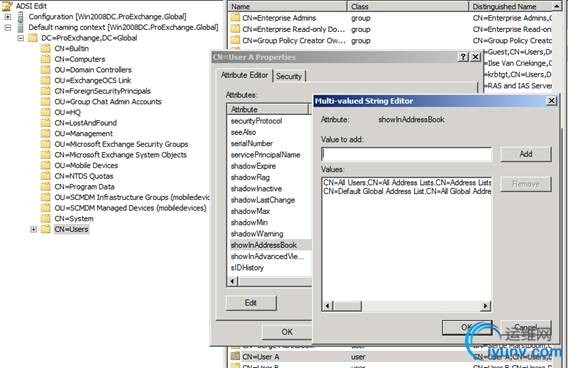This screenshot has height=368, width=568.
Task: Collapse the DC=ProExchange,DC=Global node
Action: (x=21, y=38)
